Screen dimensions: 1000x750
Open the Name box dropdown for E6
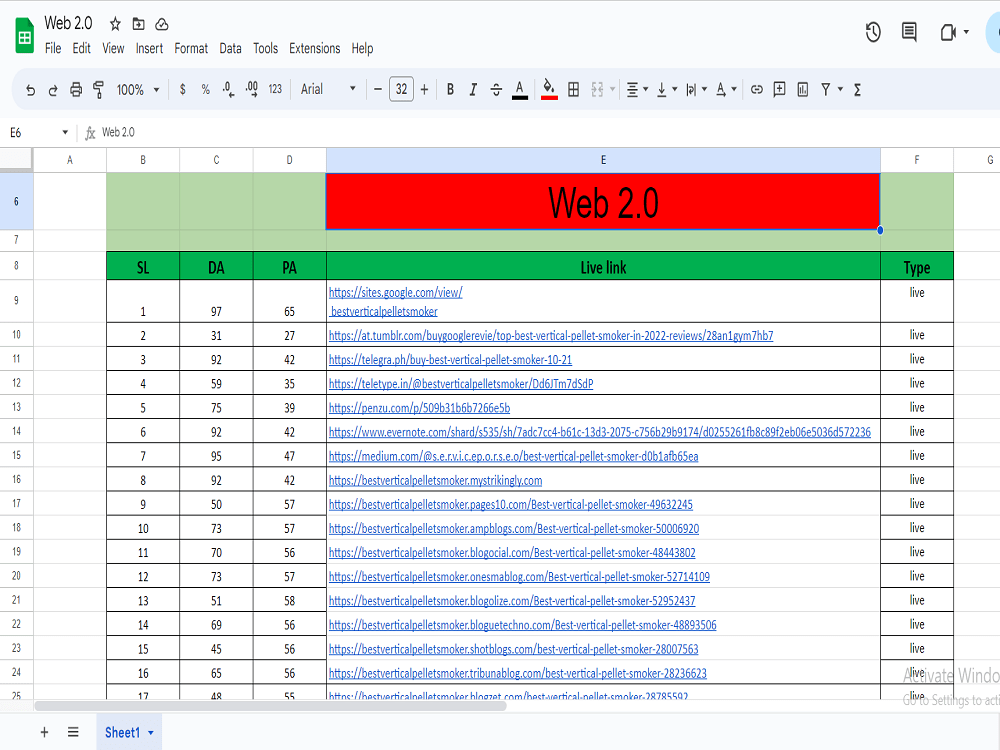pos(65,133)
